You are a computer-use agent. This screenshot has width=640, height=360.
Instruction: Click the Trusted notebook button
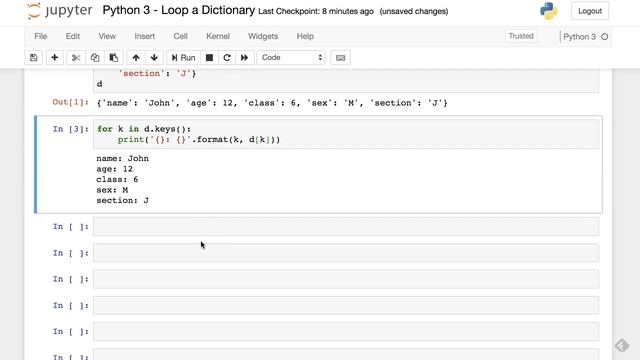[x=521, y=36]
